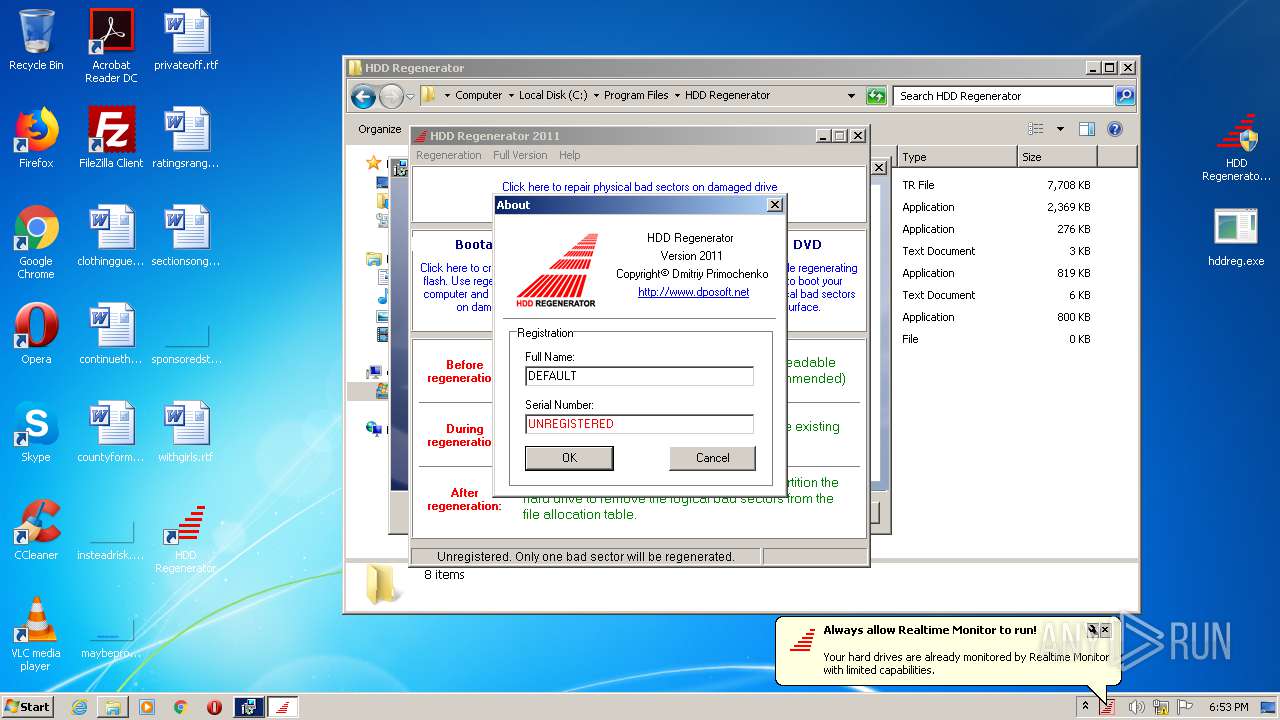Expand the Program Files breadcrumb arrow

(x=676, y=96)
